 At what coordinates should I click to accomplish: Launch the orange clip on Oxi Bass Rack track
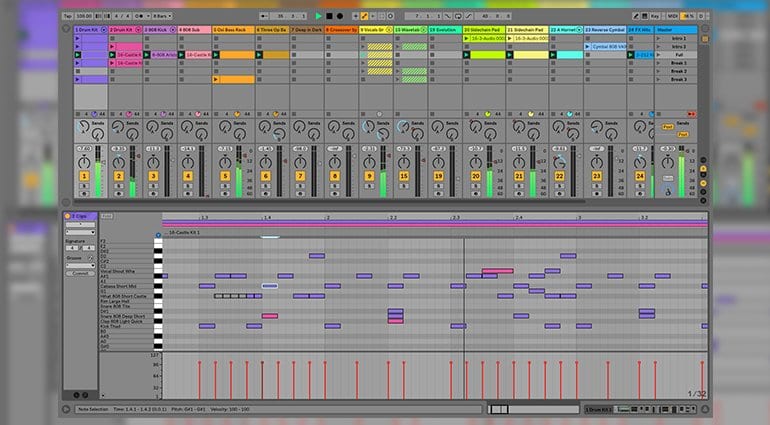point(216,55)
